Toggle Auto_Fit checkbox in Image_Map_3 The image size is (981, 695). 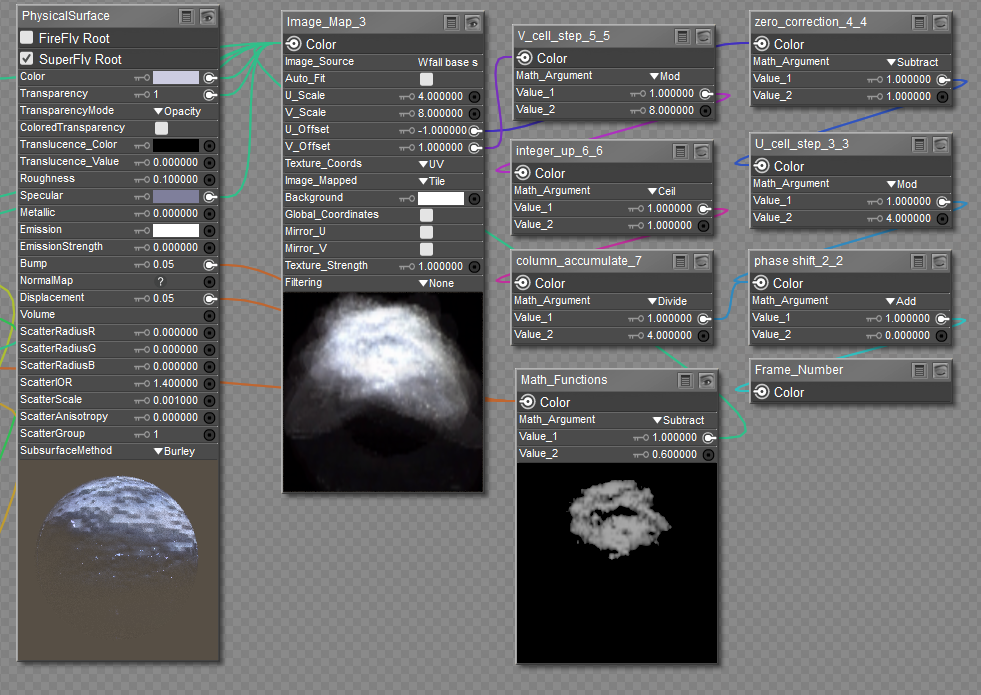pos(427,79)
